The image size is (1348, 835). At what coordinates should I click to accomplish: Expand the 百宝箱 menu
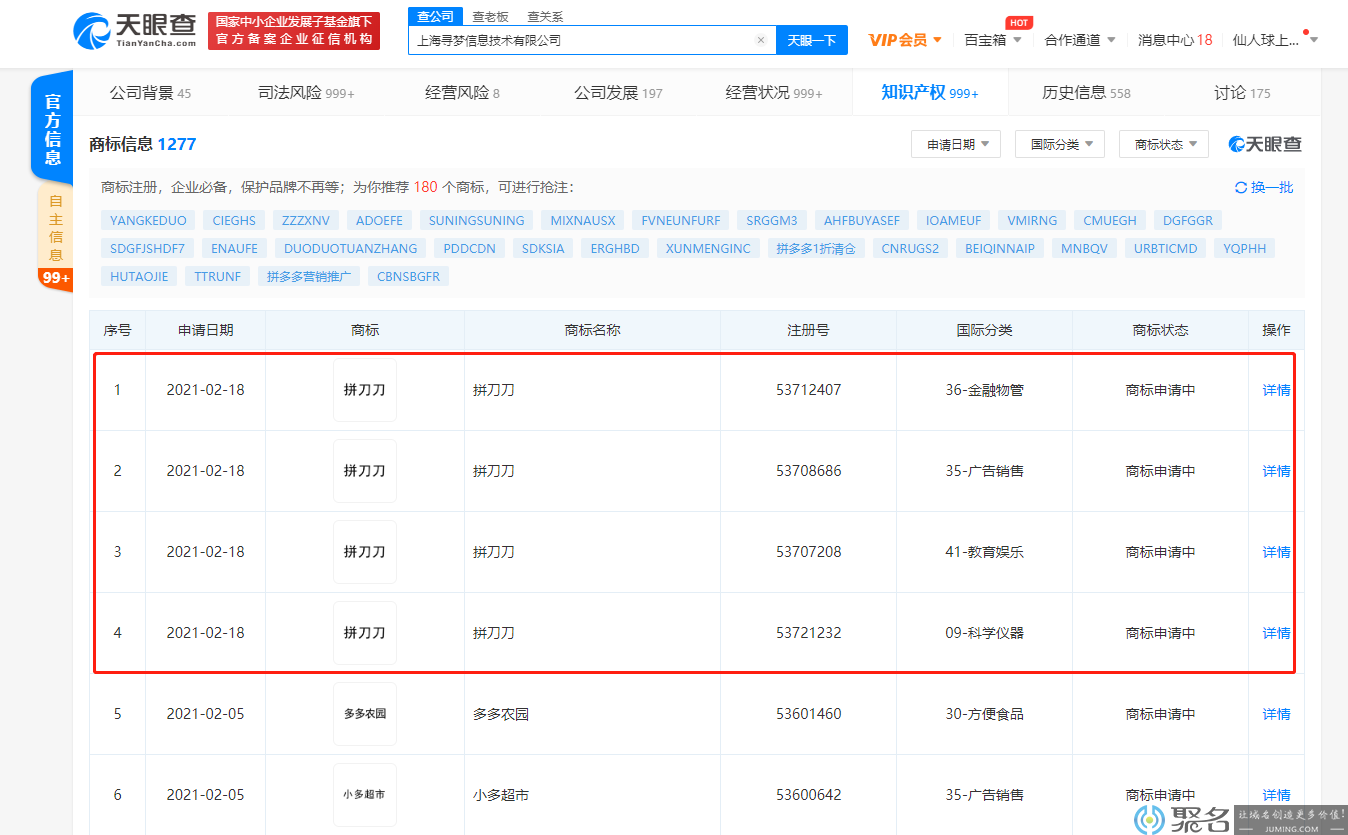point(993,40)
